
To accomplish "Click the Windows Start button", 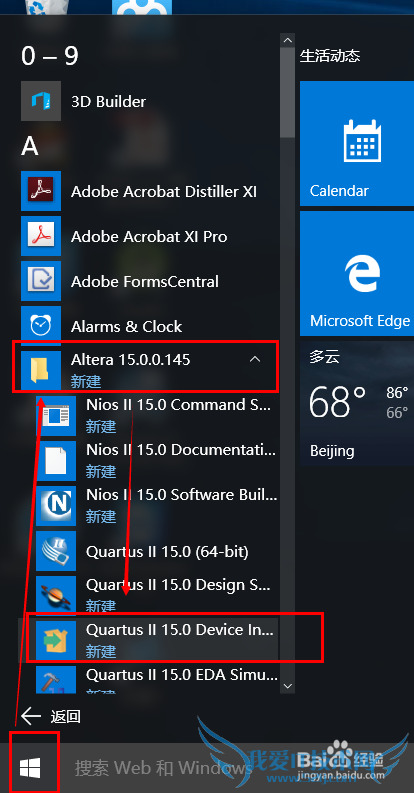I will (30, 768).
